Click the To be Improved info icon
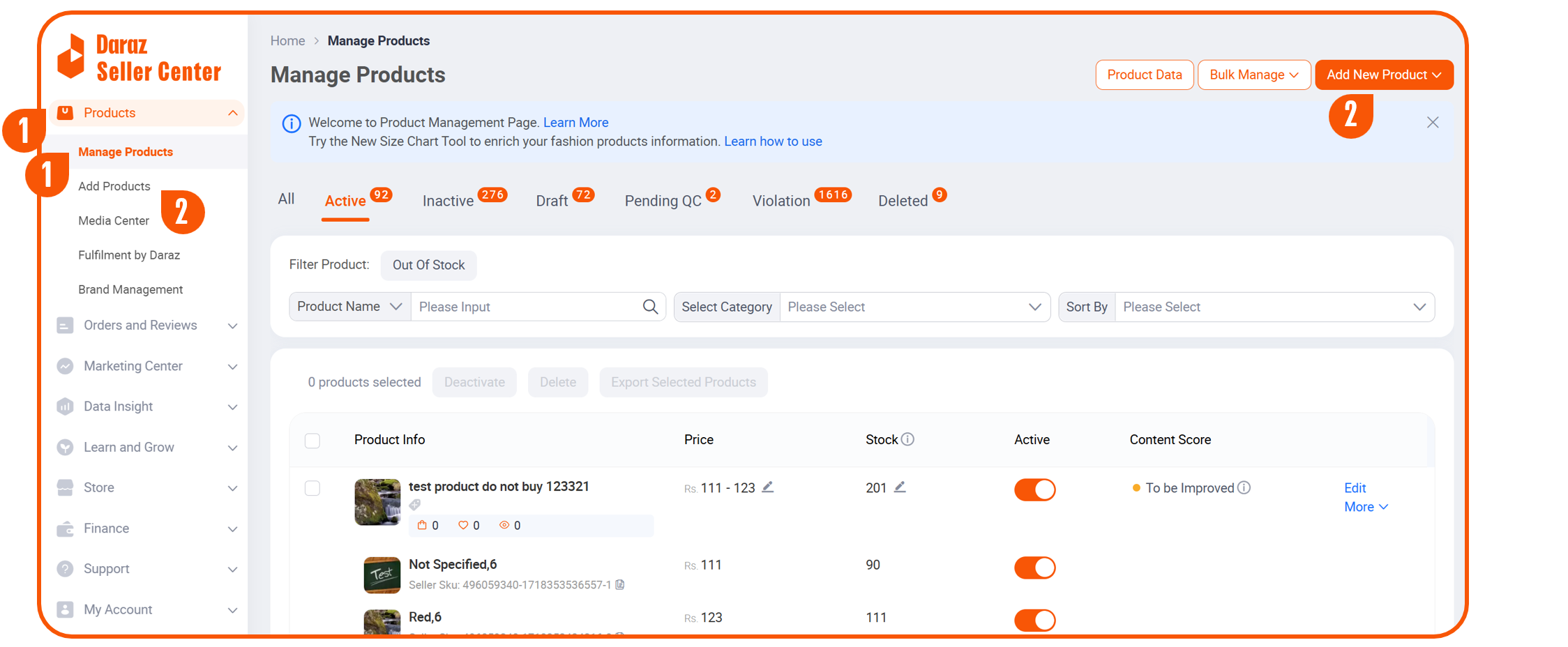The image size is (1568, 647). (1244, 488)
